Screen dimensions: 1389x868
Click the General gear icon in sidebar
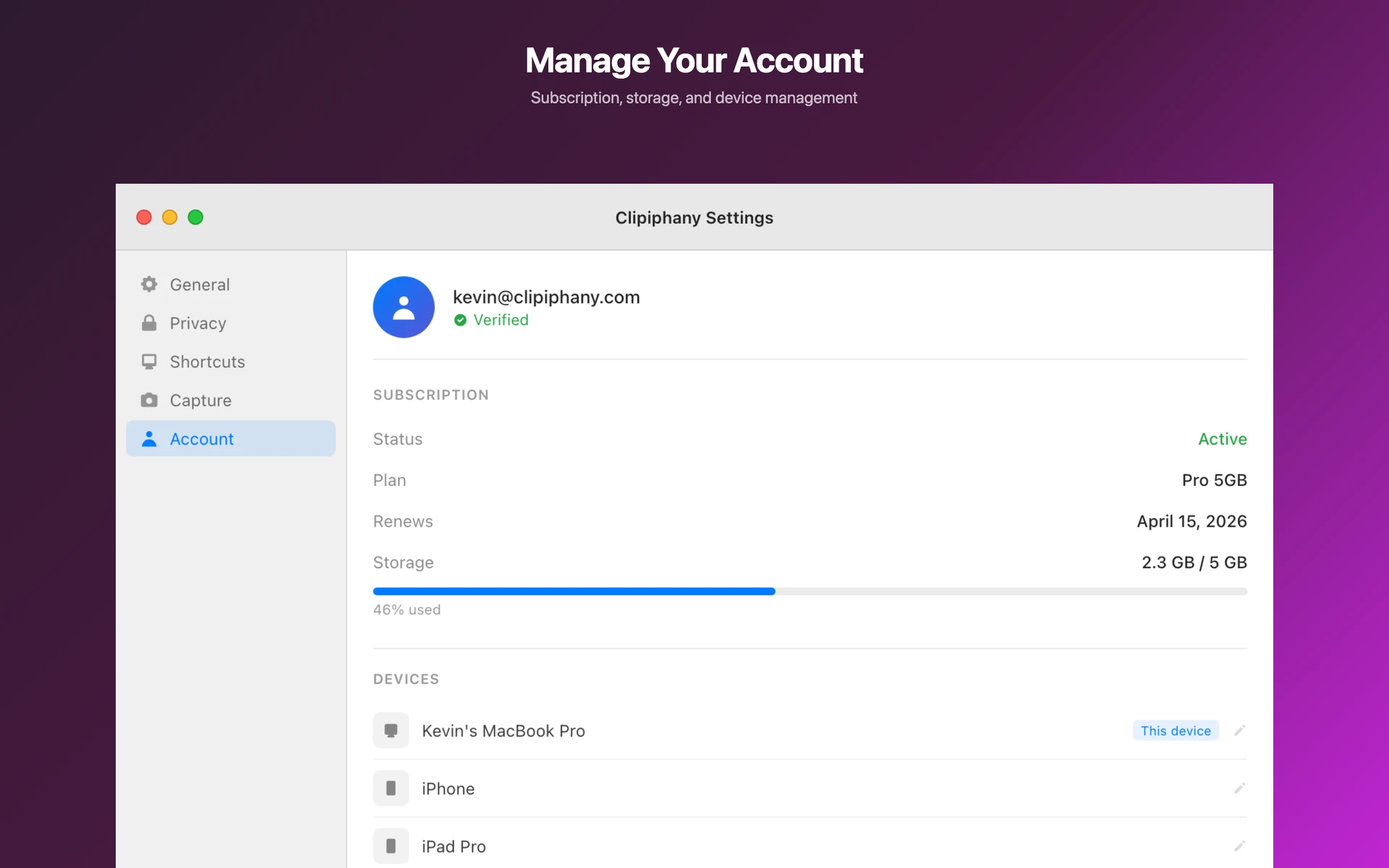click(149, 284)
